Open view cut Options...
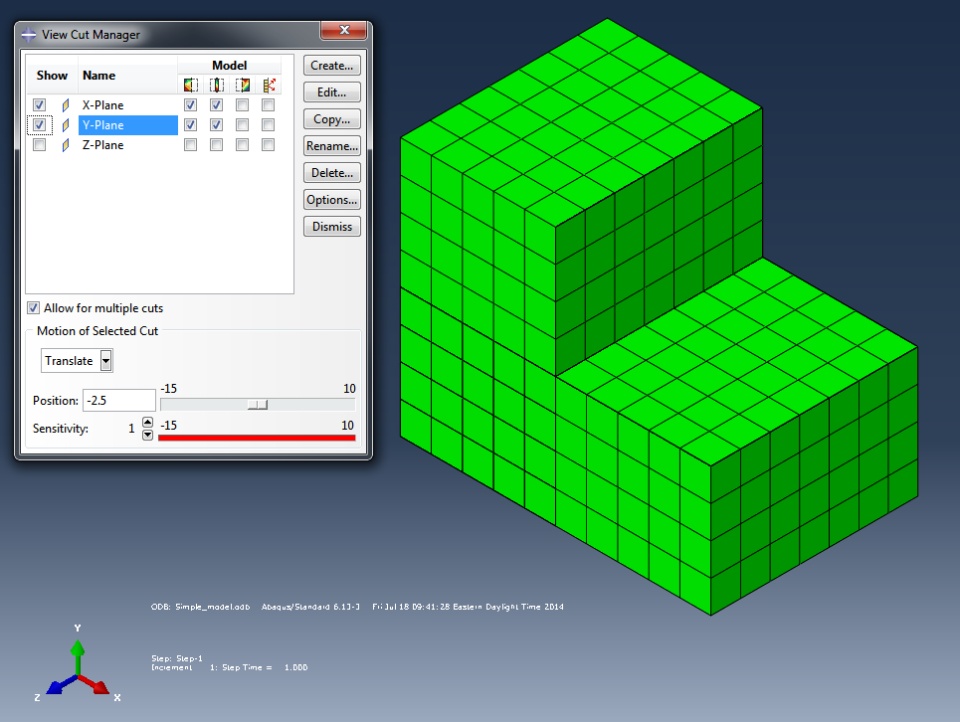 point(332,200)
